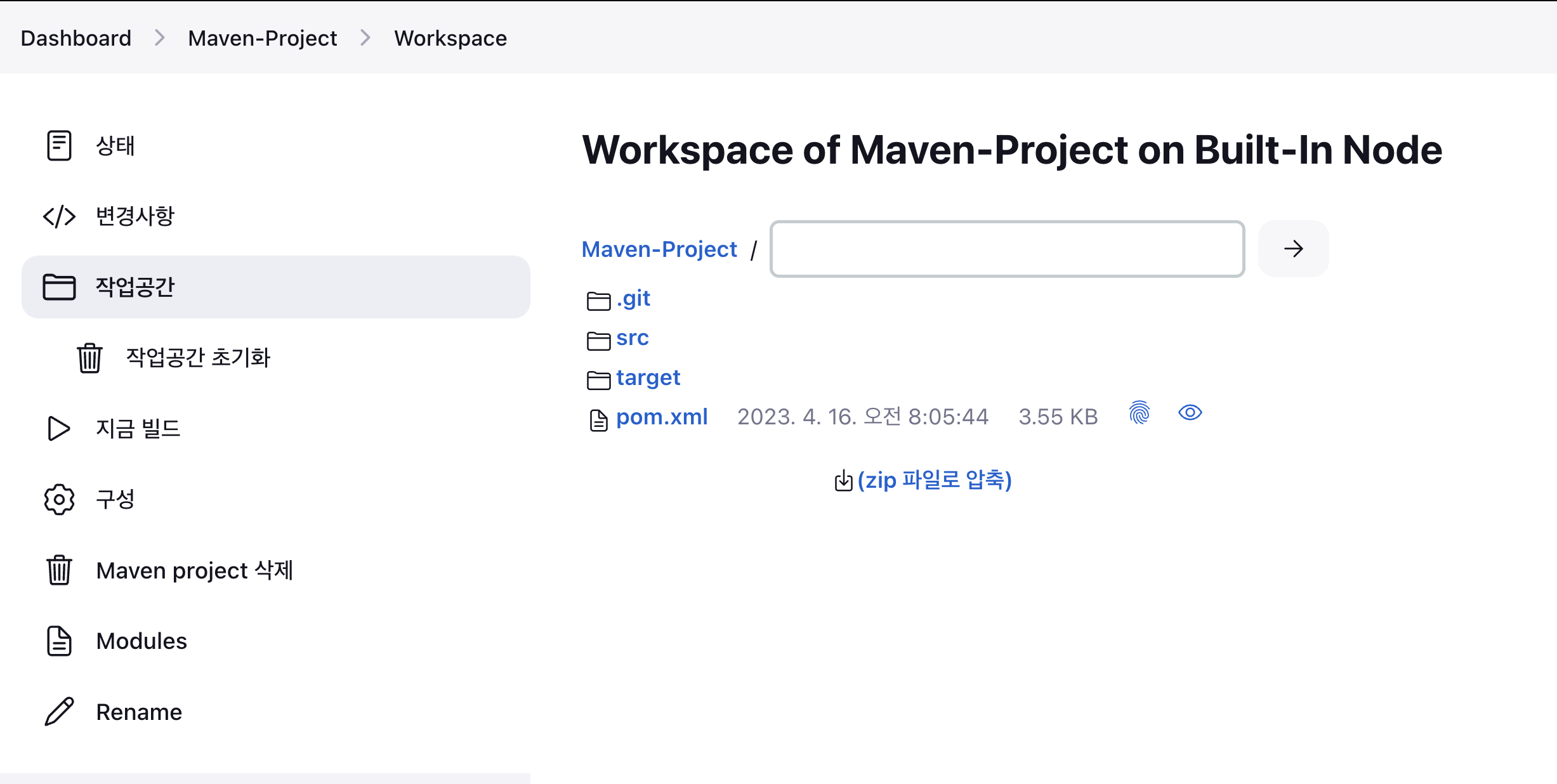Click the 상태 status document icon
This screenshot has width=1557, height=784.
(x=59, y=146)
